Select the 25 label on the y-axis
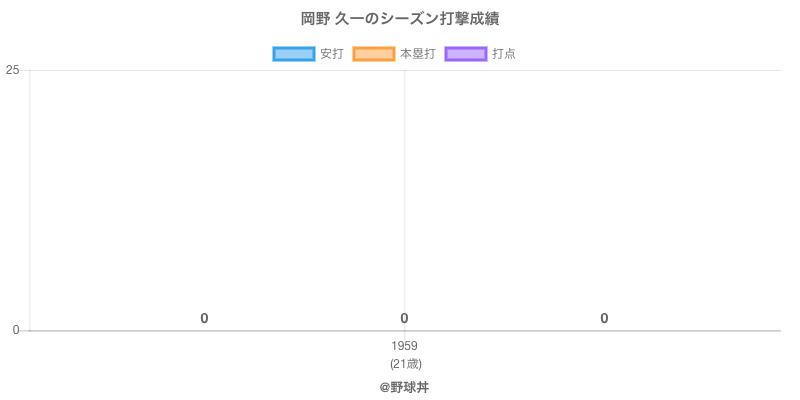 (13, 70)
